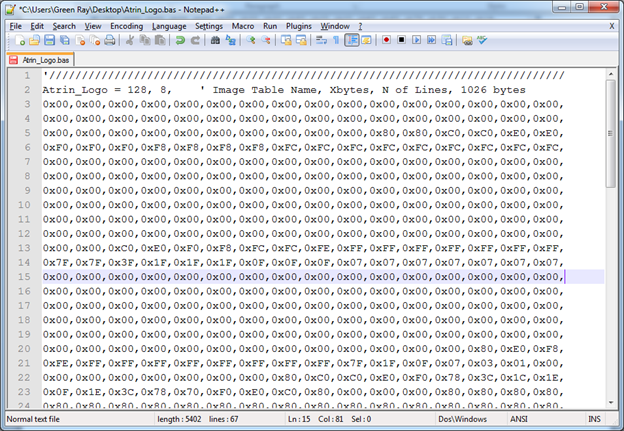Click the Close All documents icon
624x431 pixels.
coord(95,40)
